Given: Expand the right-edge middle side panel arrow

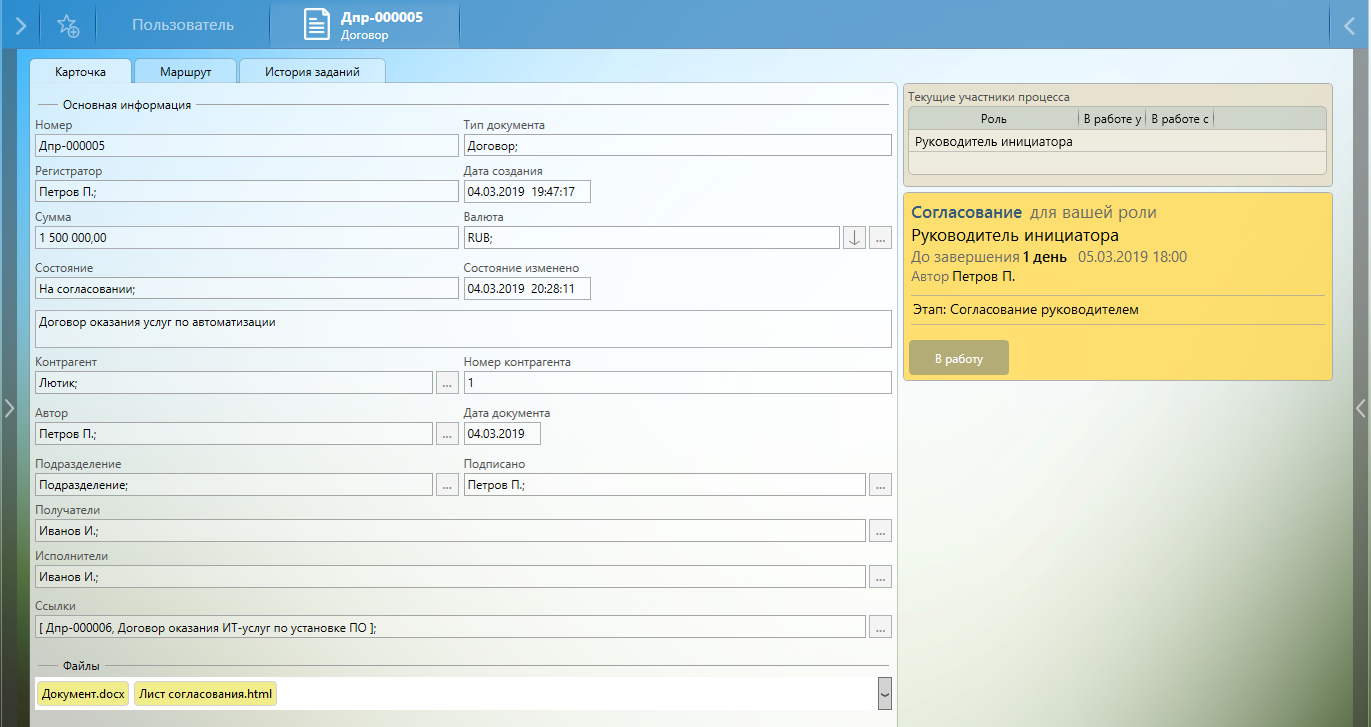Looking at the screenshot, I should [1360, 407].
